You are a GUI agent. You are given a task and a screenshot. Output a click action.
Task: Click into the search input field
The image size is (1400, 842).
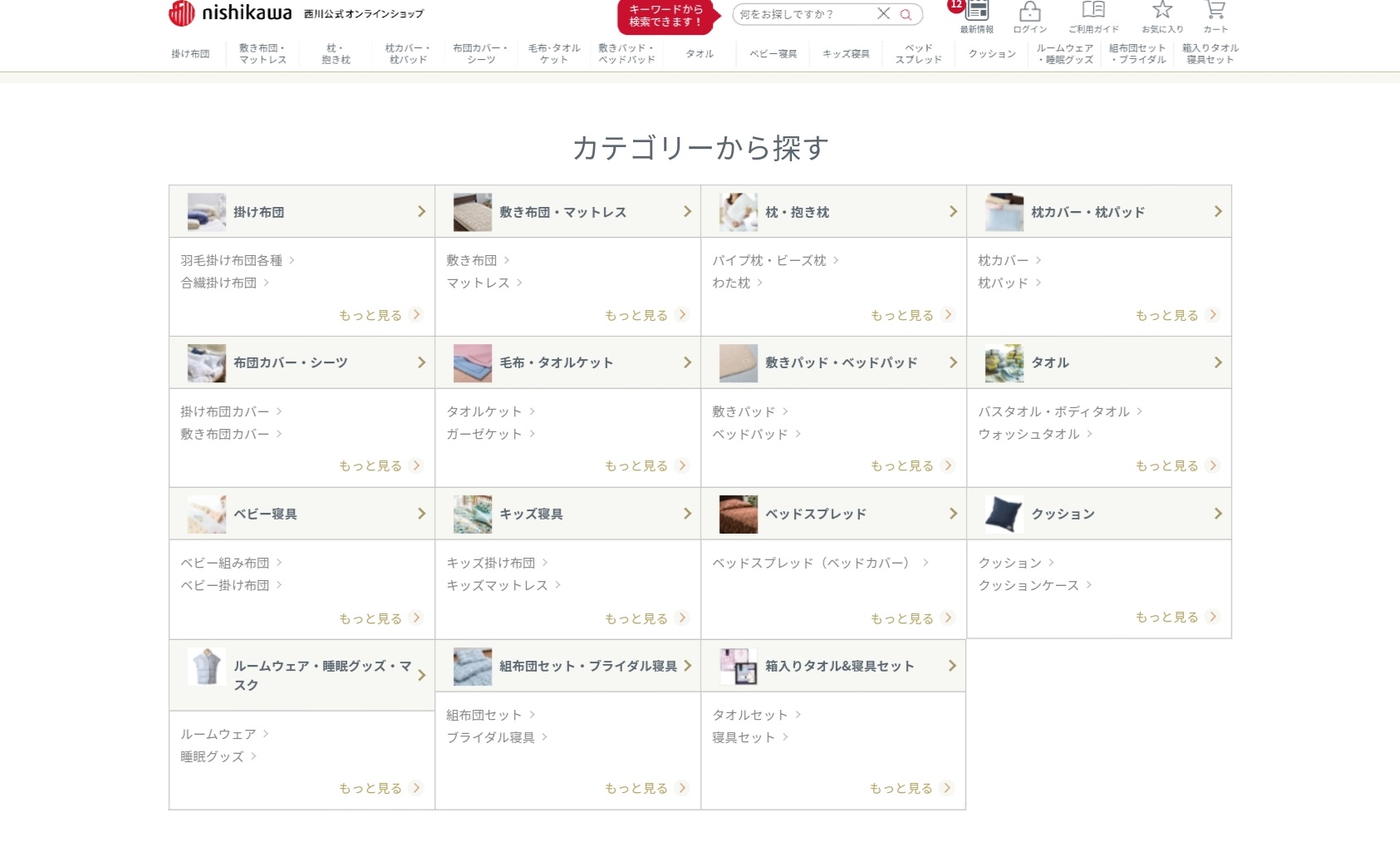[x=802, y=14]
